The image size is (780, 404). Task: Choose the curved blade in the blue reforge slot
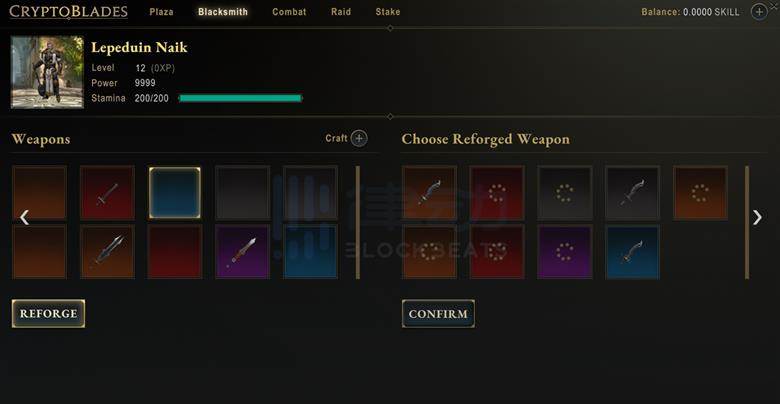(632, 252)
